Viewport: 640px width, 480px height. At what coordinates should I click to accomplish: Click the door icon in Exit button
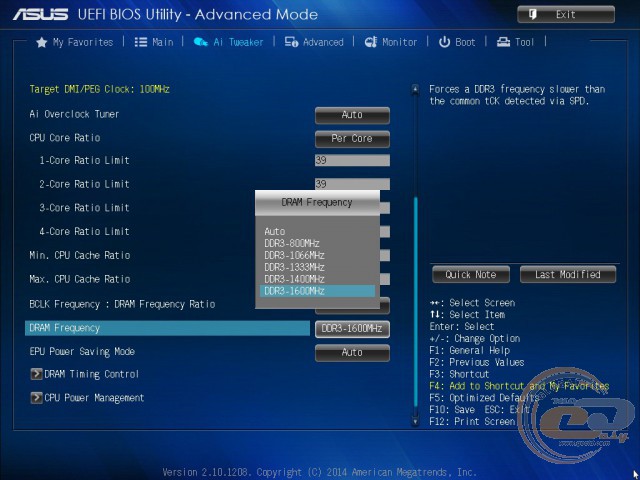(x=533, y=15)
